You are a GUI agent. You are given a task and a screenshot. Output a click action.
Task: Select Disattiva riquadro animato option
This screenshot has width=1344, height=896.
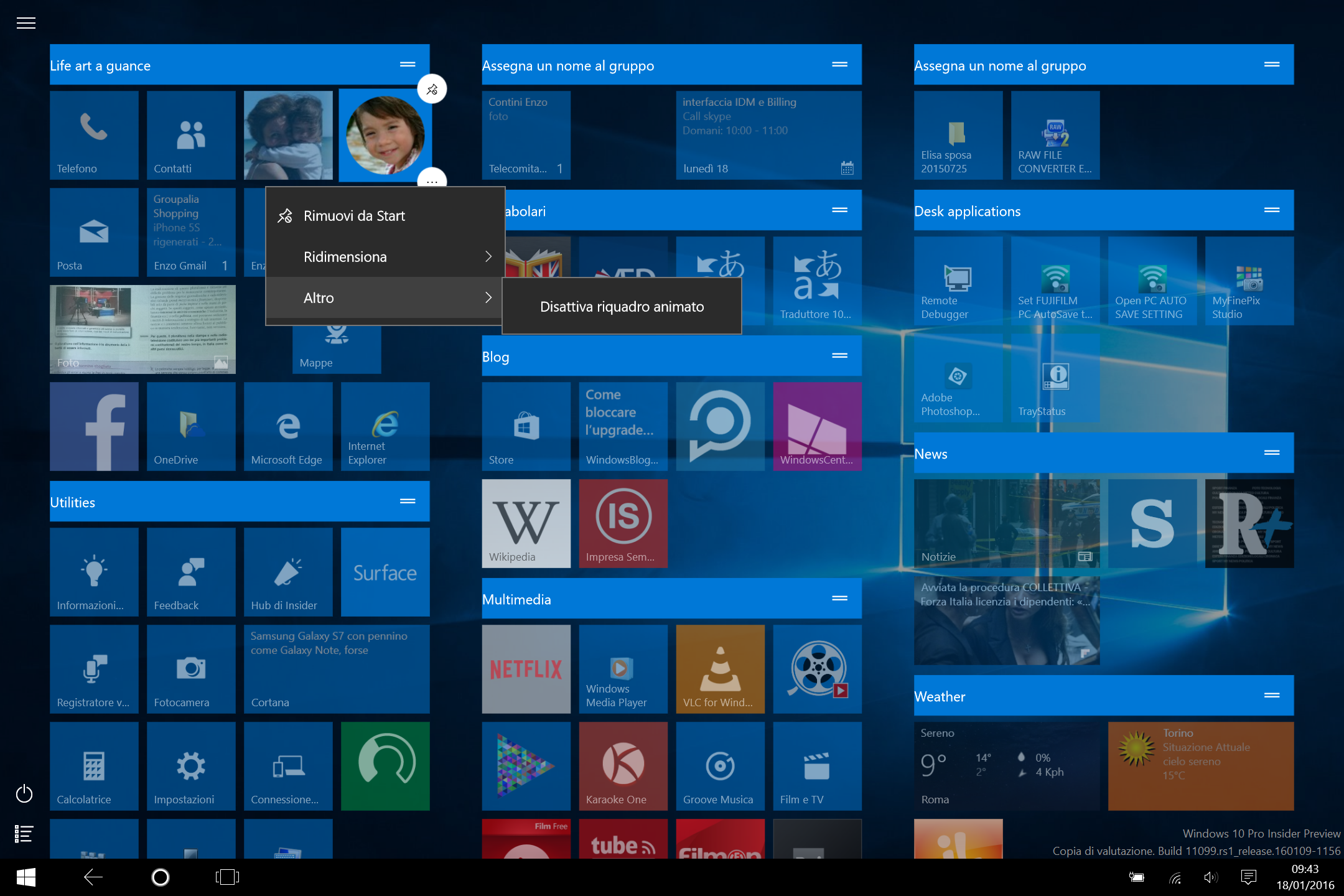pyautogui.click(x=622, y=307)
